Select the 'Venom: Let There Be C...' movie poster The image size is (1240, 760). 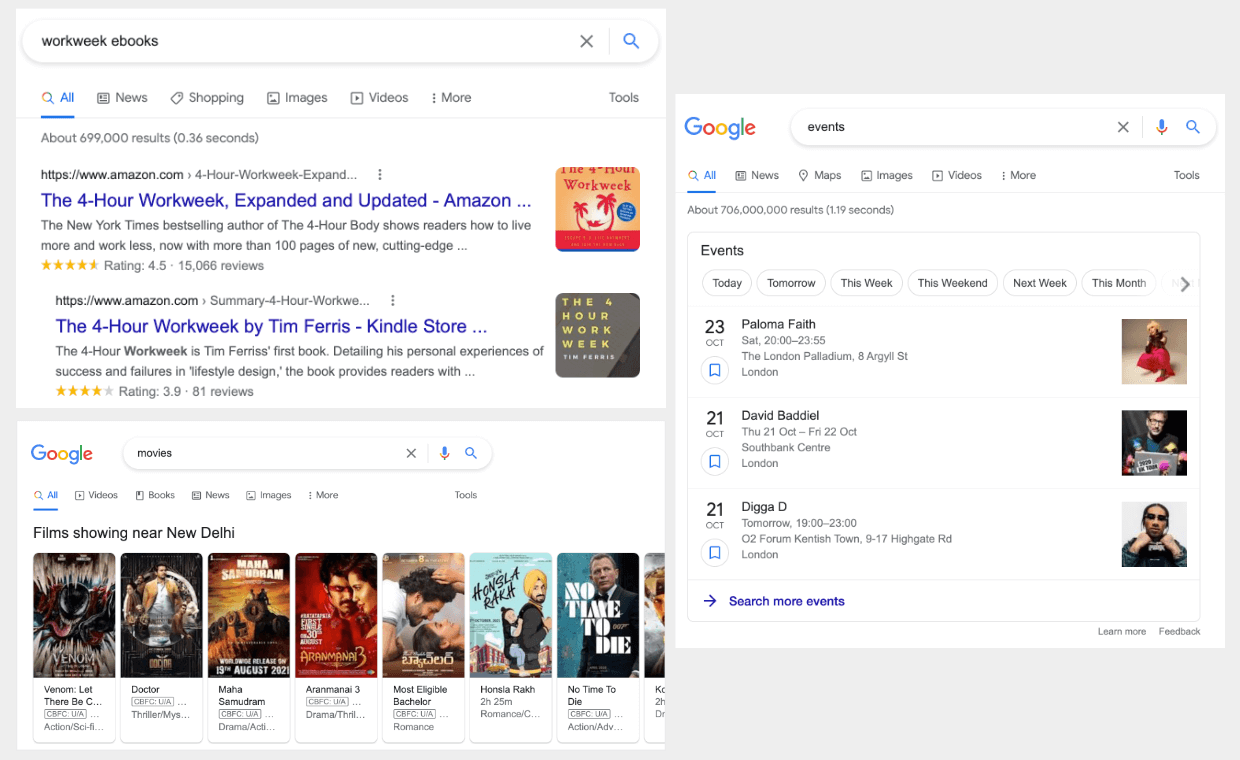pyautogui.click(x=74, y=616)
